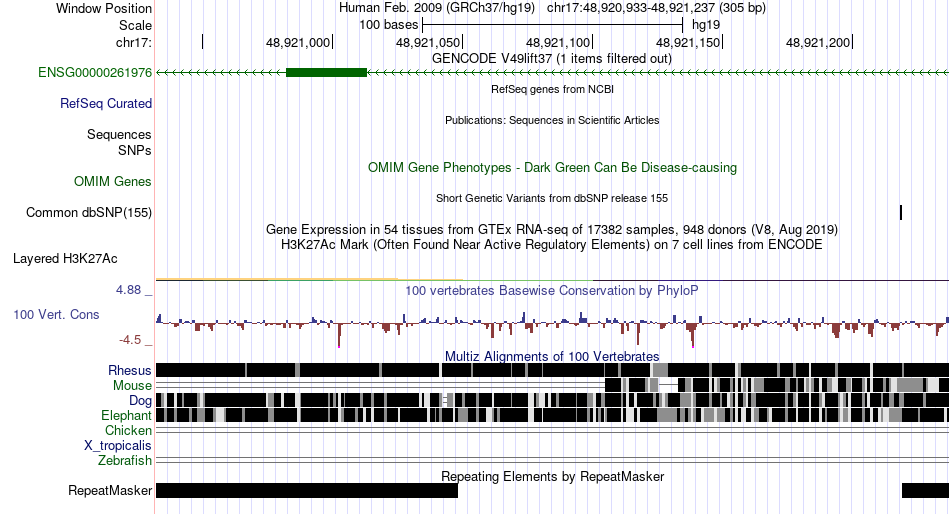Click the Elephant alignment row label

(x=126, y=416)
